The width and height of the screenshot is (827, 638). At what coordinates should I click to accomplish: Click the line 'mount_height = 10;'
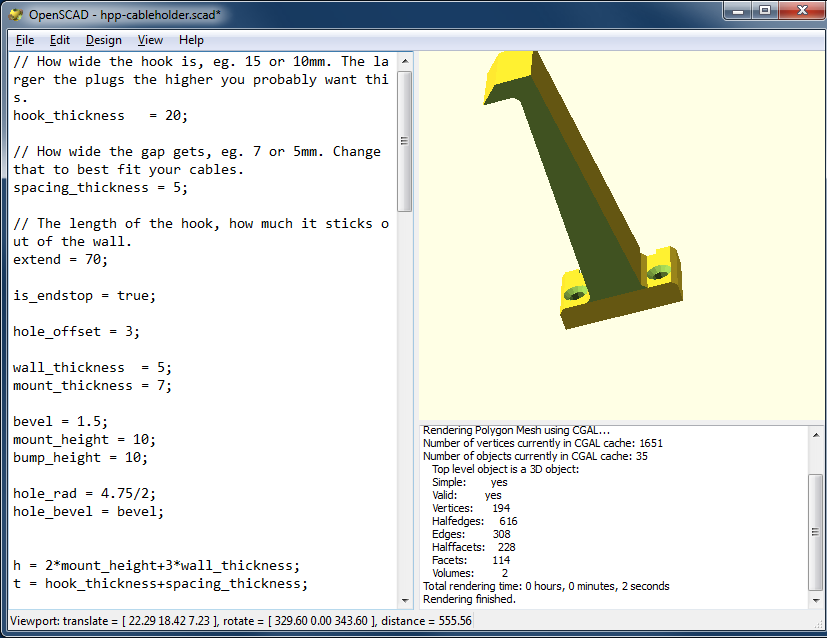pyautogui.click(x=84, y=440)
